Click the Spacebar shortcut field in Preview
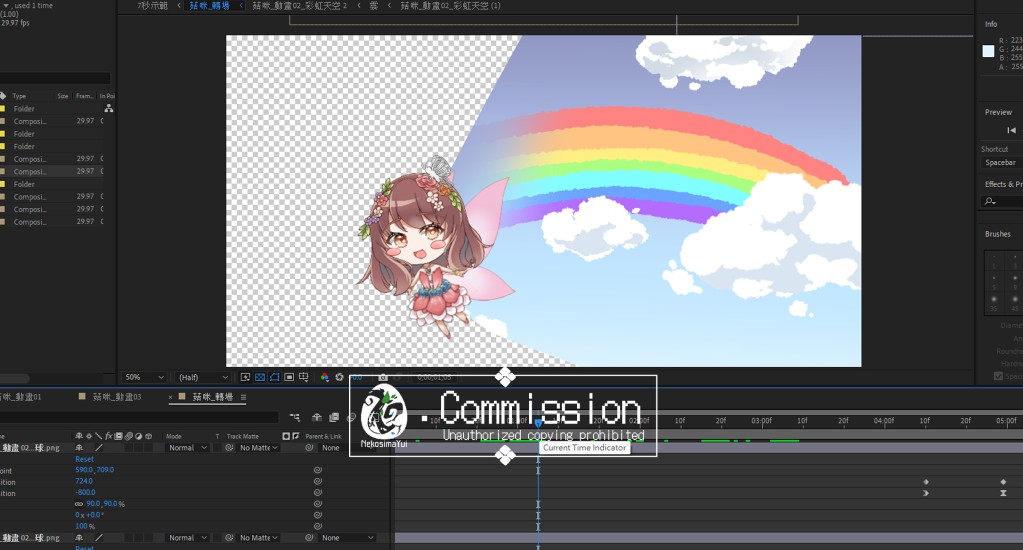 click(1000, 162)
